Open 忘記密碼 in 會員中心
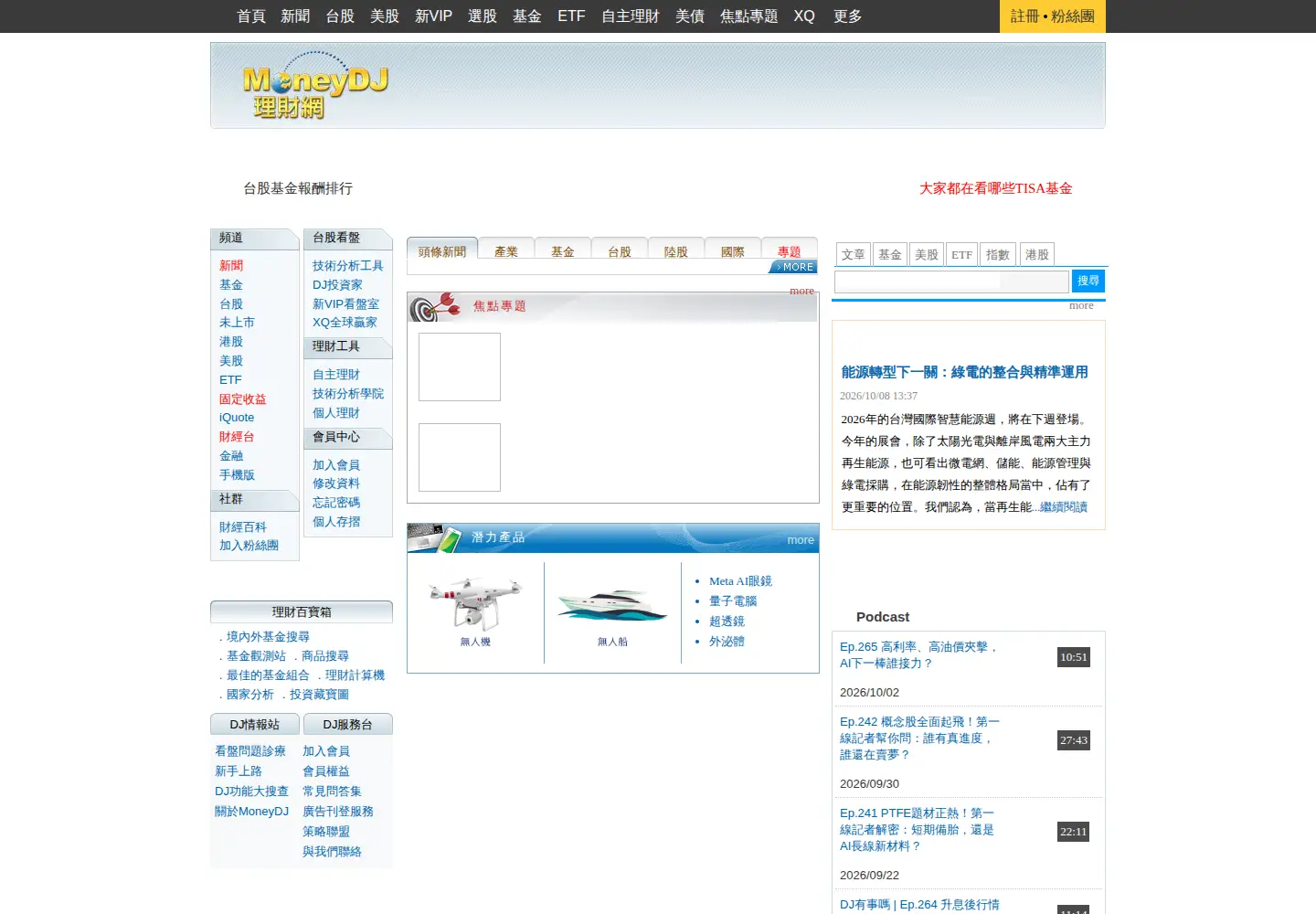Screen dimensions: 1316x914 [x=336, y=503]
